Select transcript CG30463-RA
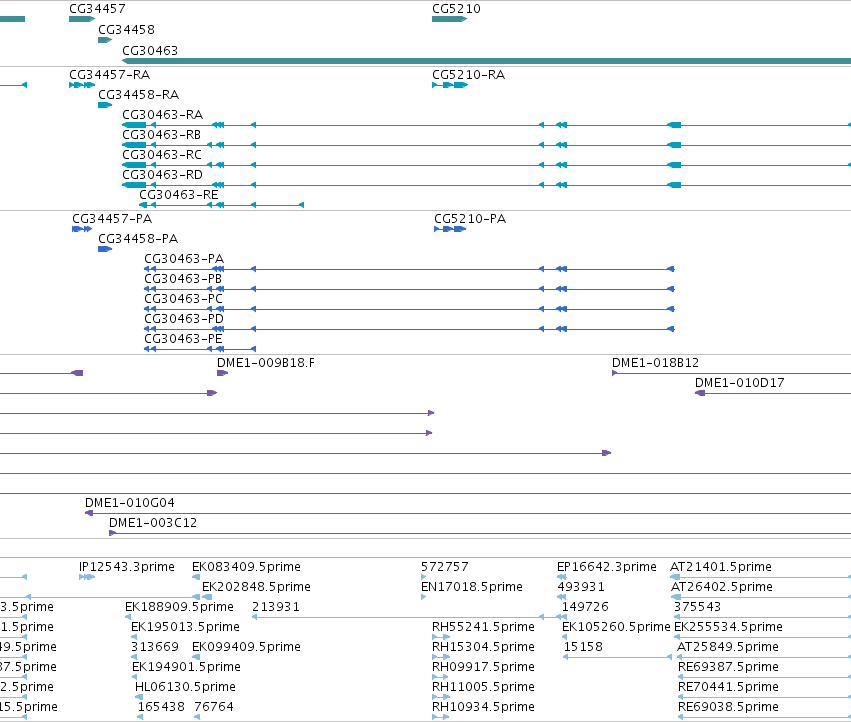Image resolution: width=851 pixels, height=722 pixels. [x=162, y=115]
